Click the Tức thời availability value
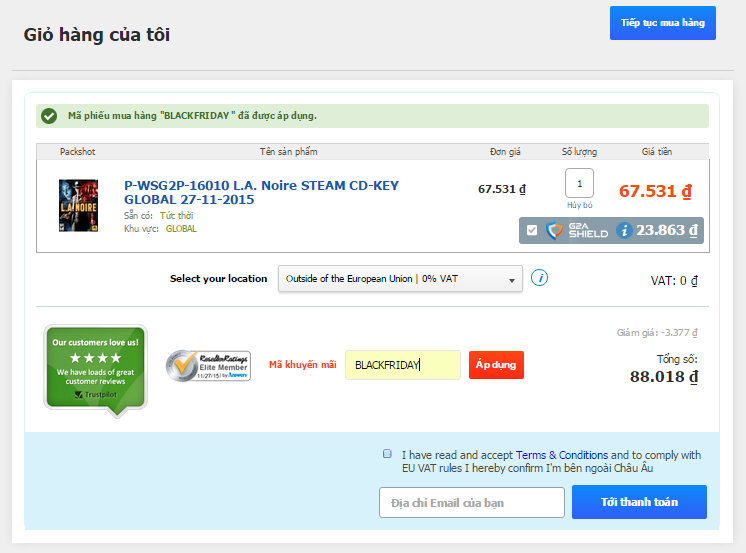This screenshot has height=553, width=746. (x=177, y=216)
